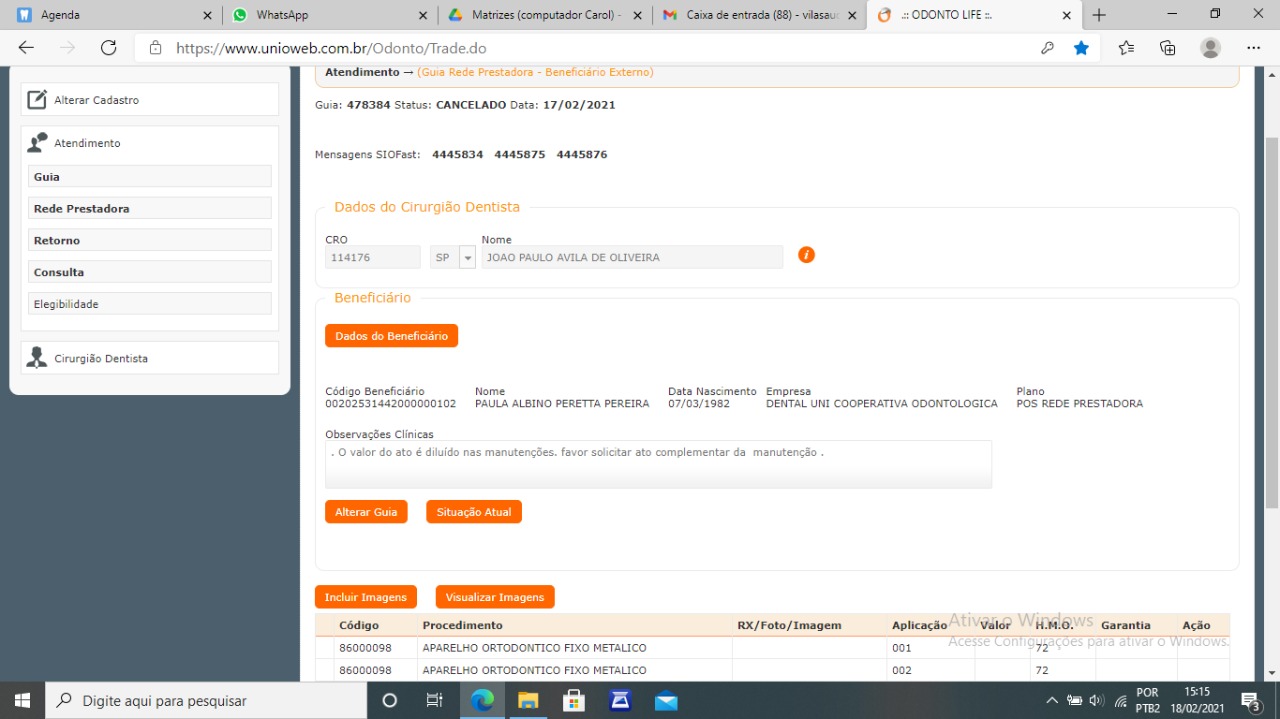Viewport: 1280px width, 719px height.
Task: Open the browser settings ellipsis menu
Action: (1254, 48)
